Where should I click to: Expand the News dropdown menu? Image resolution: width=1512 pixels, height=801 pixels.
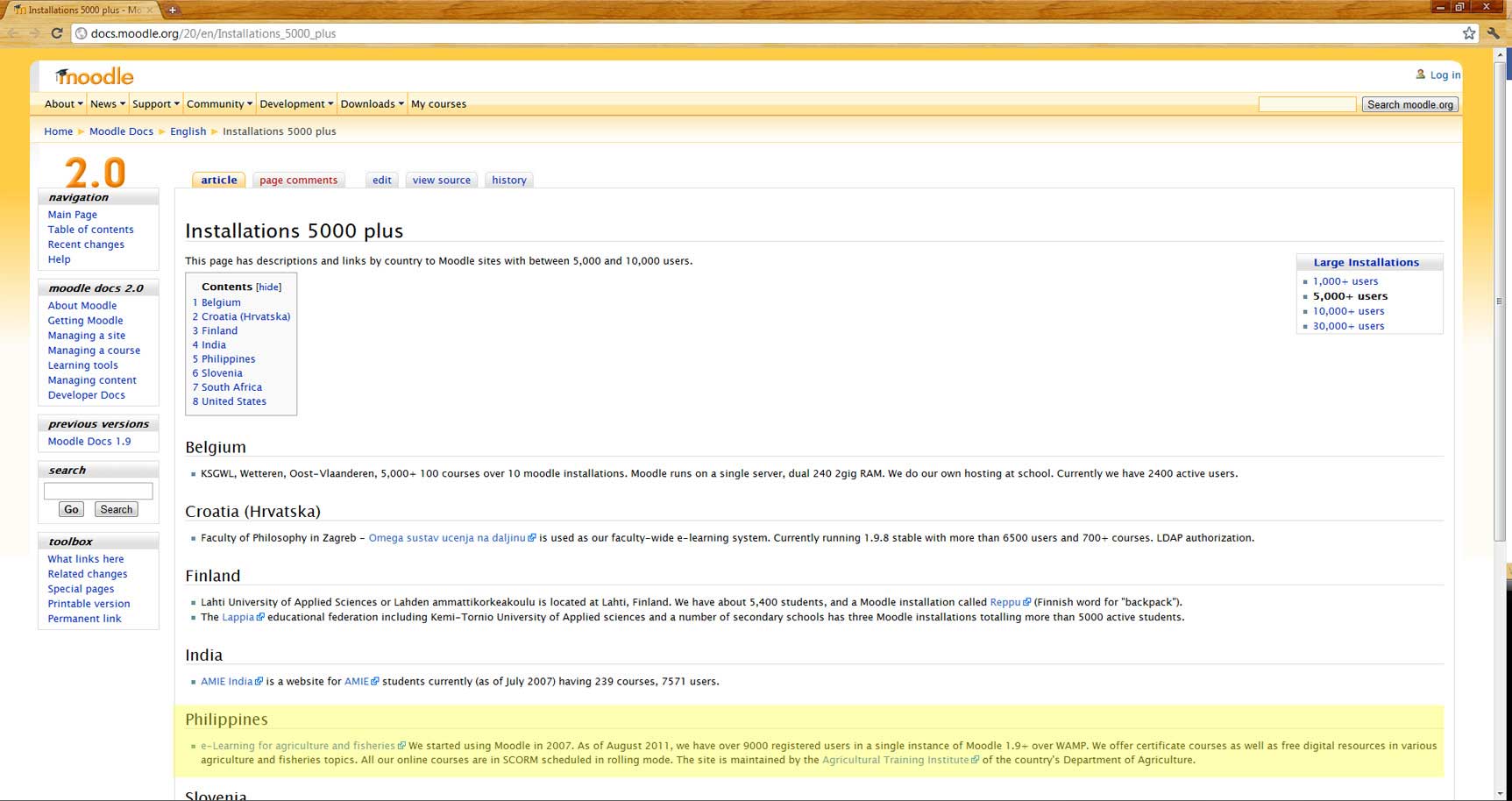click(x=108, y=103)
